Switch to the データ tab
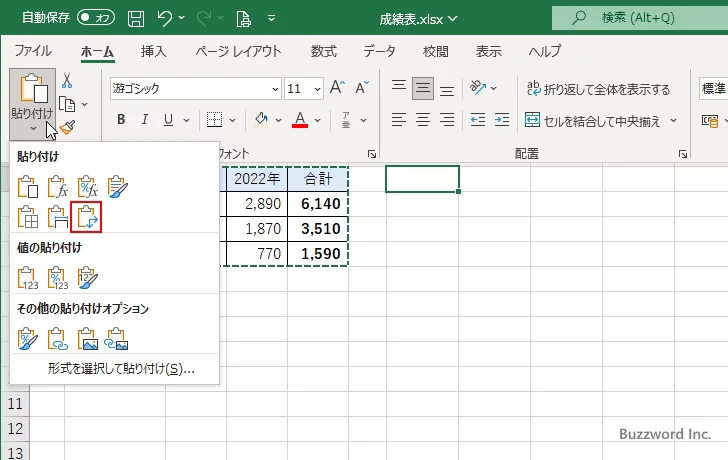This screenshot has width=728, height=460. tap(379, 51)
